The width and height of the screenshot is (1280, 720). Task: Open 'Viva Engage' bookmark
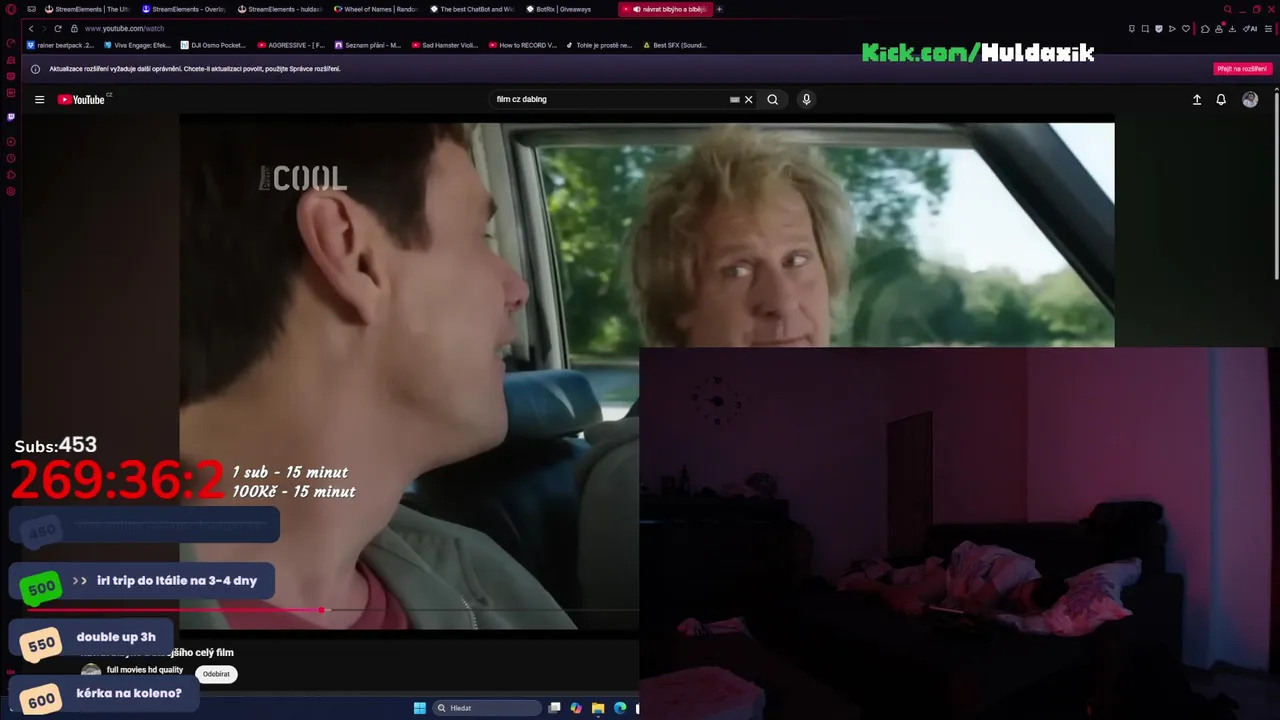point(138,45)
